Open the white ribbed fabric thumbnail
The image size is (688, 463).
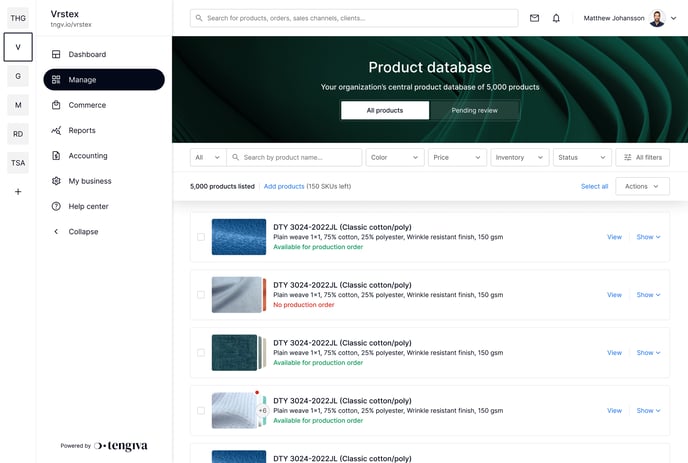coord(234,411)
